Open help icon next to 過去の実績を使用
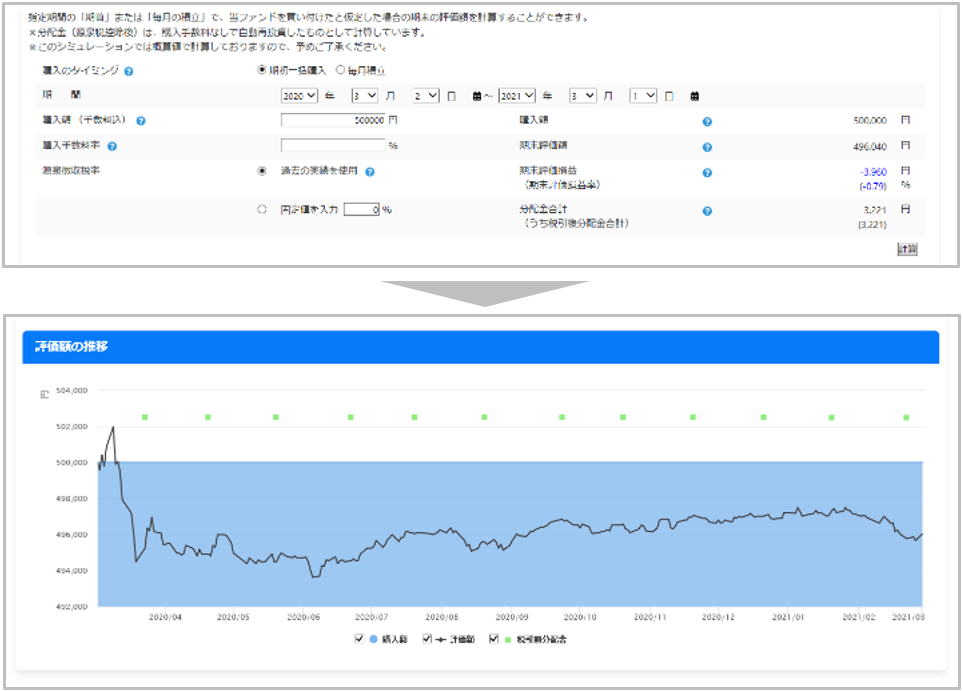 [x=370, y=172]
